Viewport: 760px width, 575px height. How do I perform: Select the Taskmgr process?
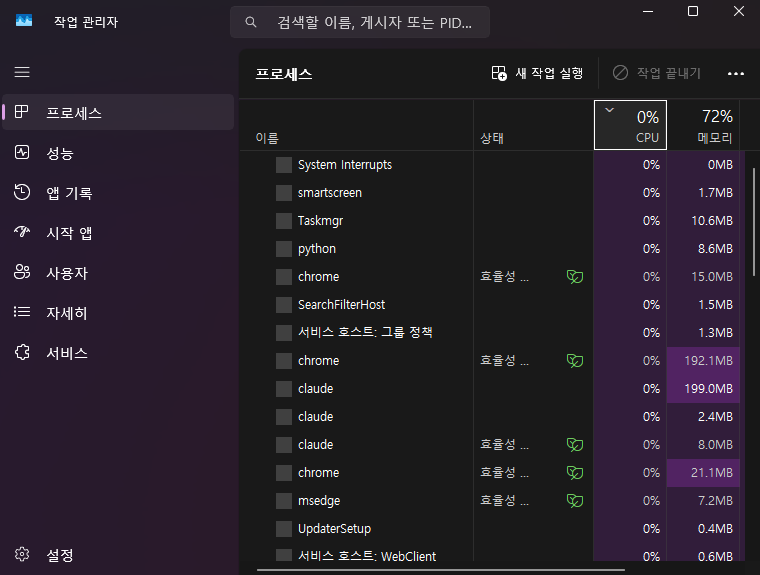click(x=490, y=221)
